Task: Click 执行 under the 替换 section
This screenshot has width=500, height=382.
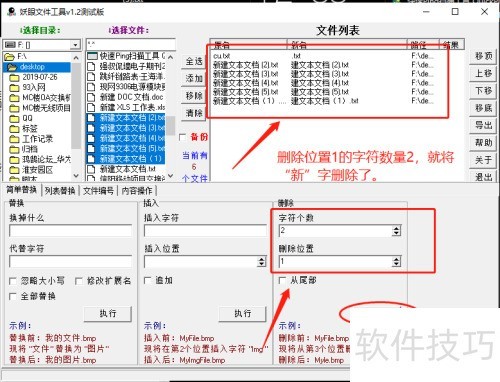Action: click(108, 313)
